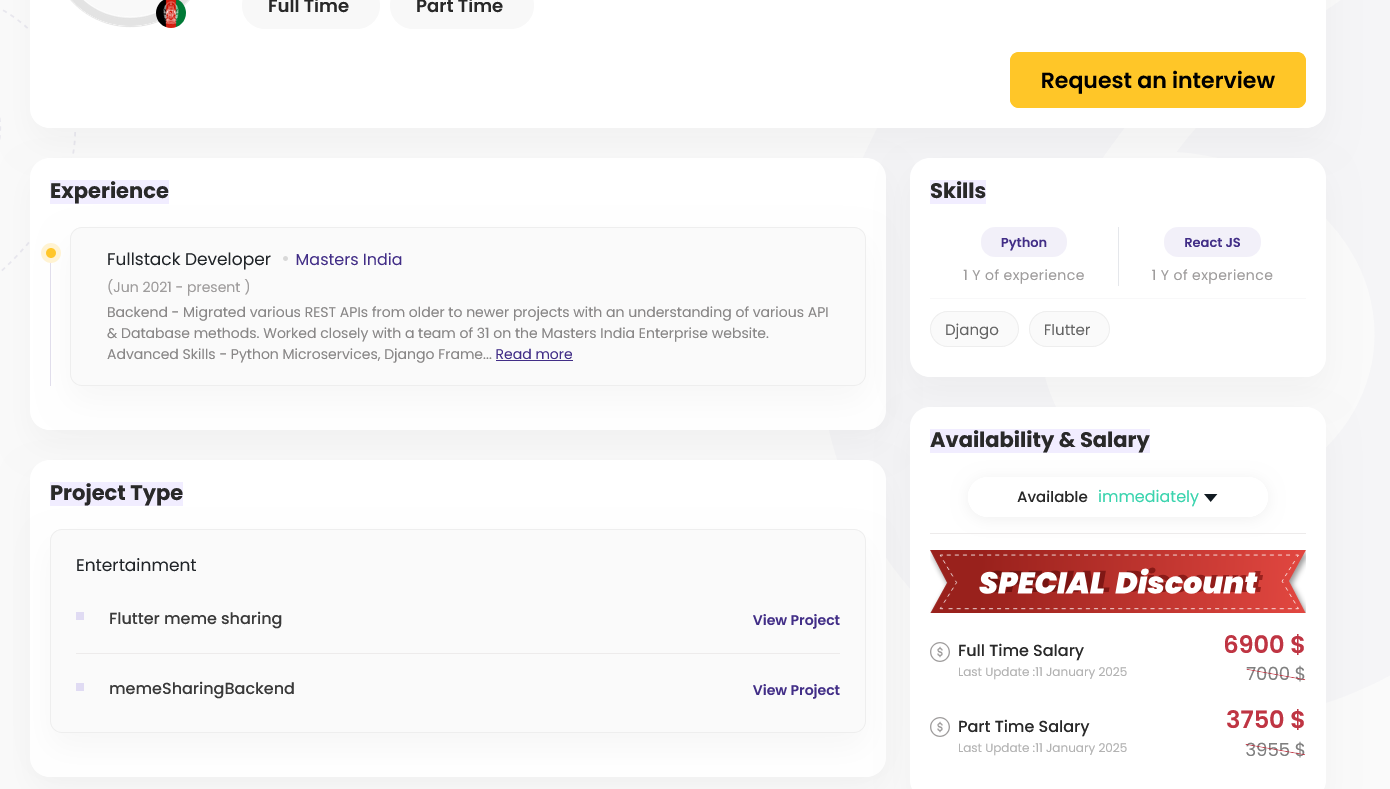Click the Full Time Salary dollar icon
Viewport: 1390px width, 789px height.
(940, 652)
